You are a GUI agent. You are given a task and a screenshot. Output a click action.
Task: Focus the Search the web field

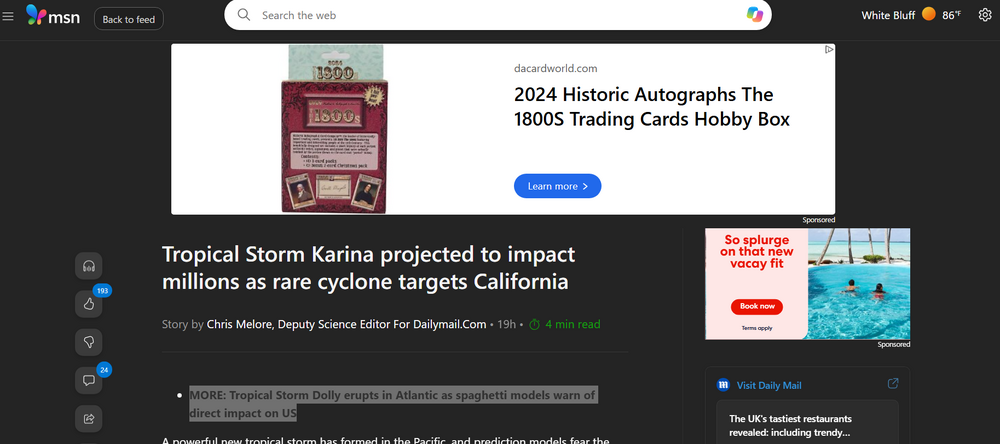(497, 15)
